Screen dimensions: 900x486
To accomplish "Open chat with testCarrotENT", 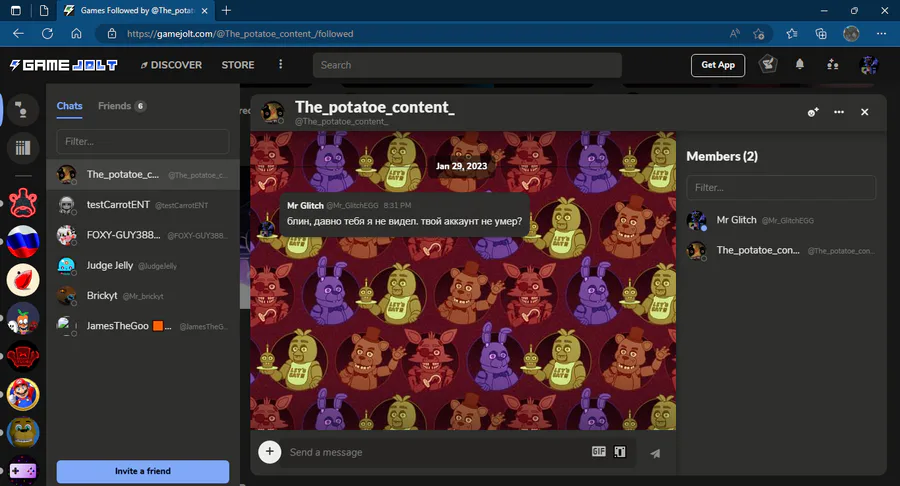I will coord(143,205).
